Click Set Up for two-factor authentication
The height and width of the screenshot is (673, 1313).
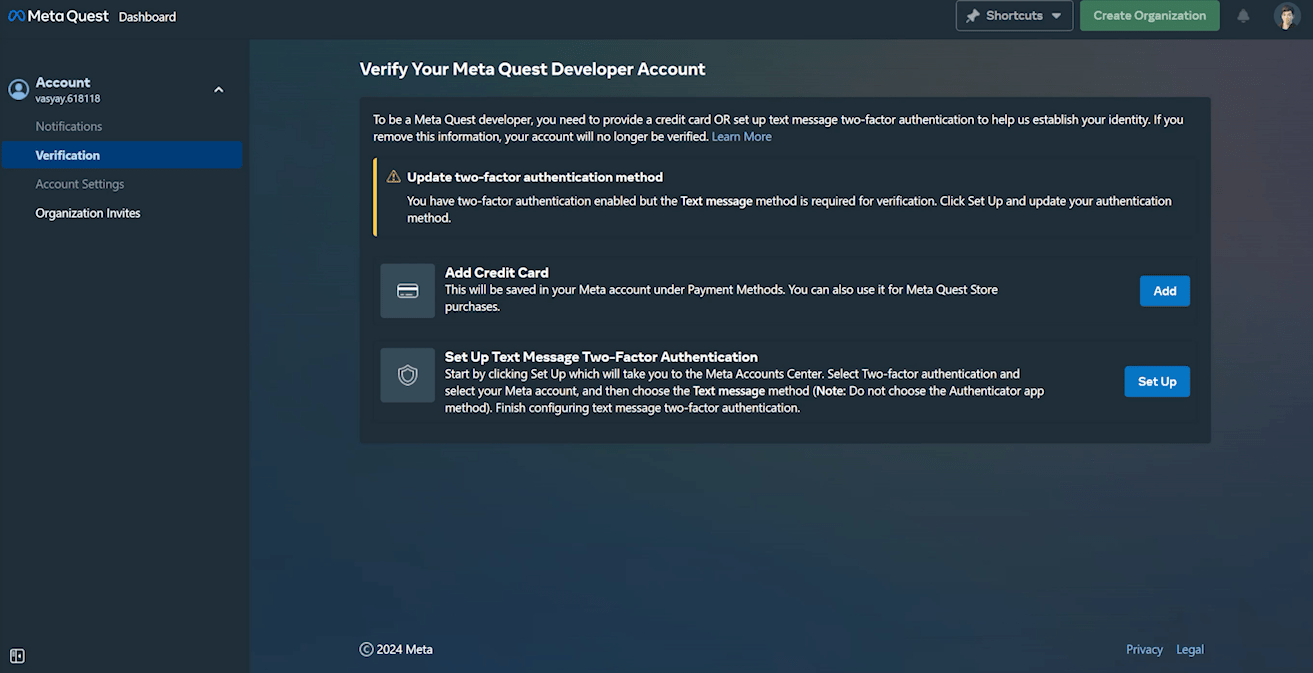[1156, 382]
